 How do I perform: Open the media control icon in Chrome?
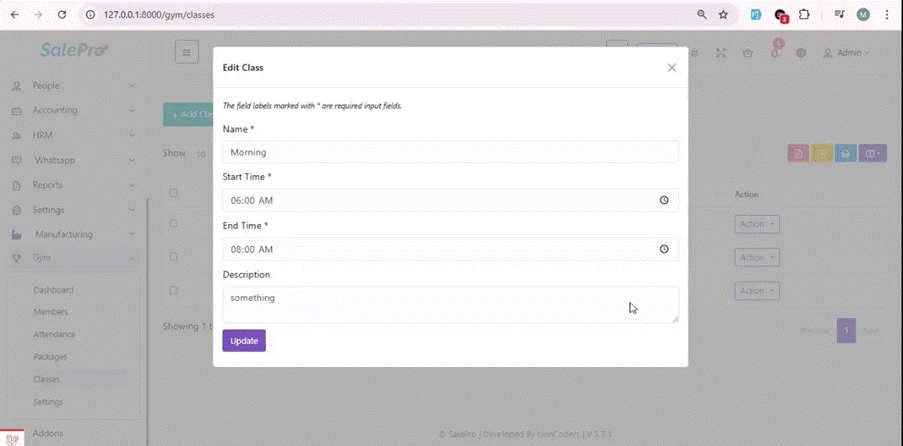coord(838,15)
